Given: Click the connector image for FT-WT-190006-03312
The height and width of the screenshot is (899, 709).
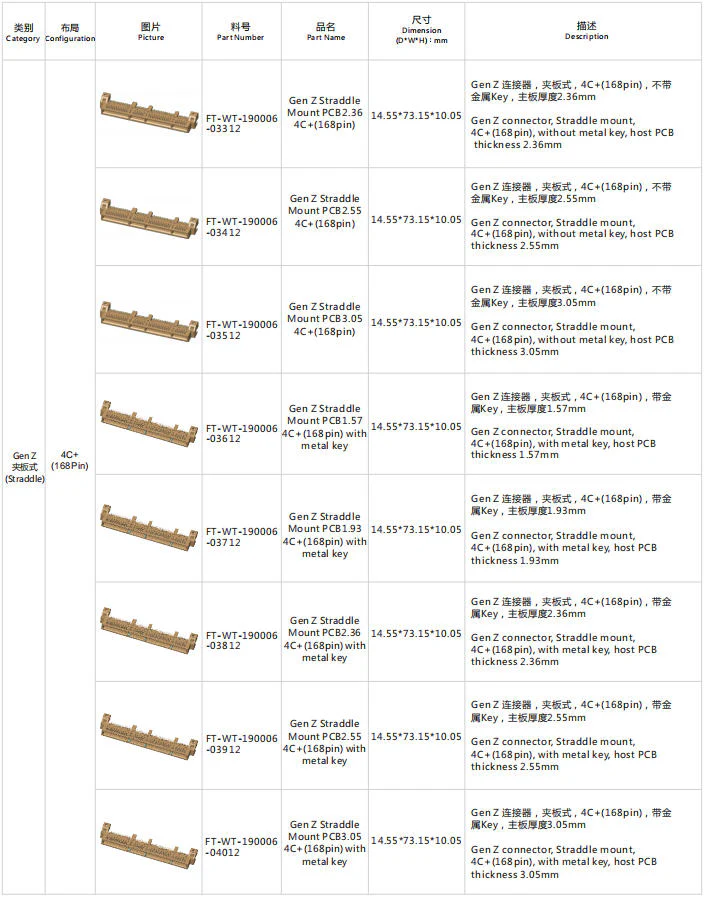Looking at the screenshot, I should tap(149, 113).
